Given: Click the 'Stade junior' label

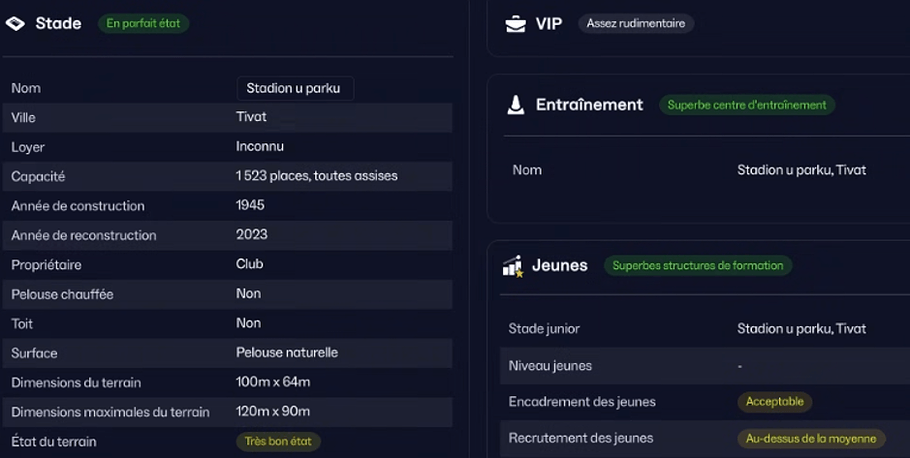Looking at the screenshot, I should click(x=544, y=329).
